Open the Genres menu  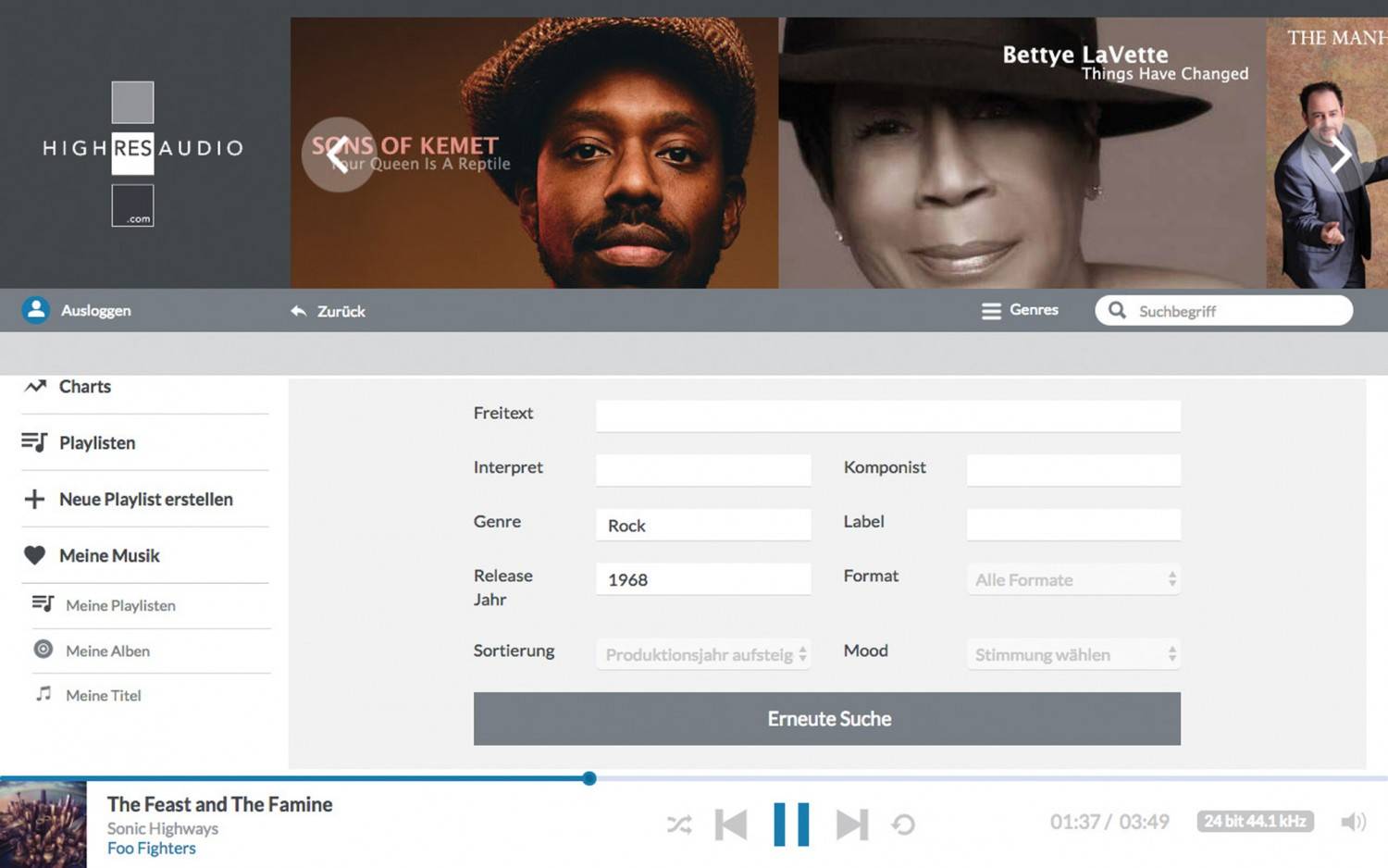tap(1034, 310)
